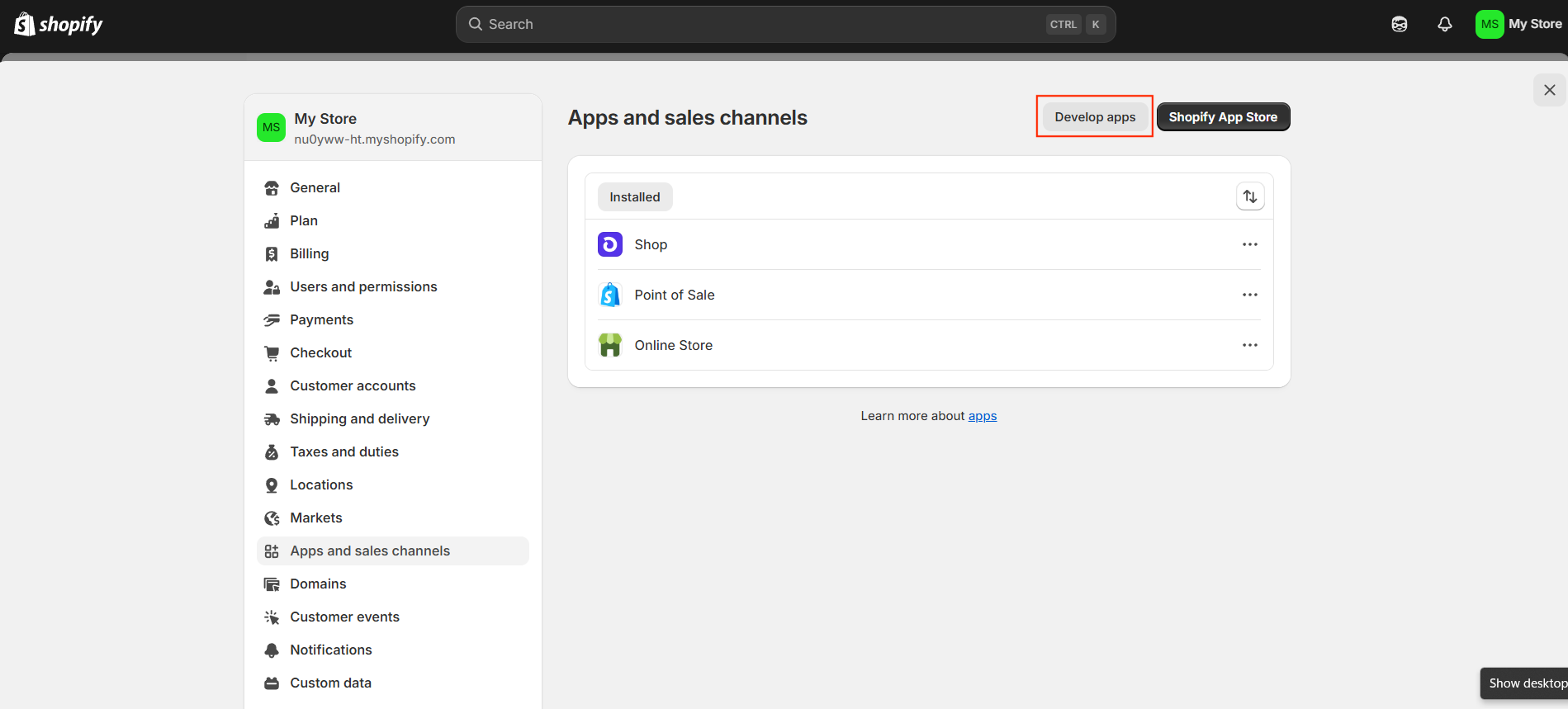Select Customer accounts
Screen dimensions: 1568x709
[x=393, y=386]
